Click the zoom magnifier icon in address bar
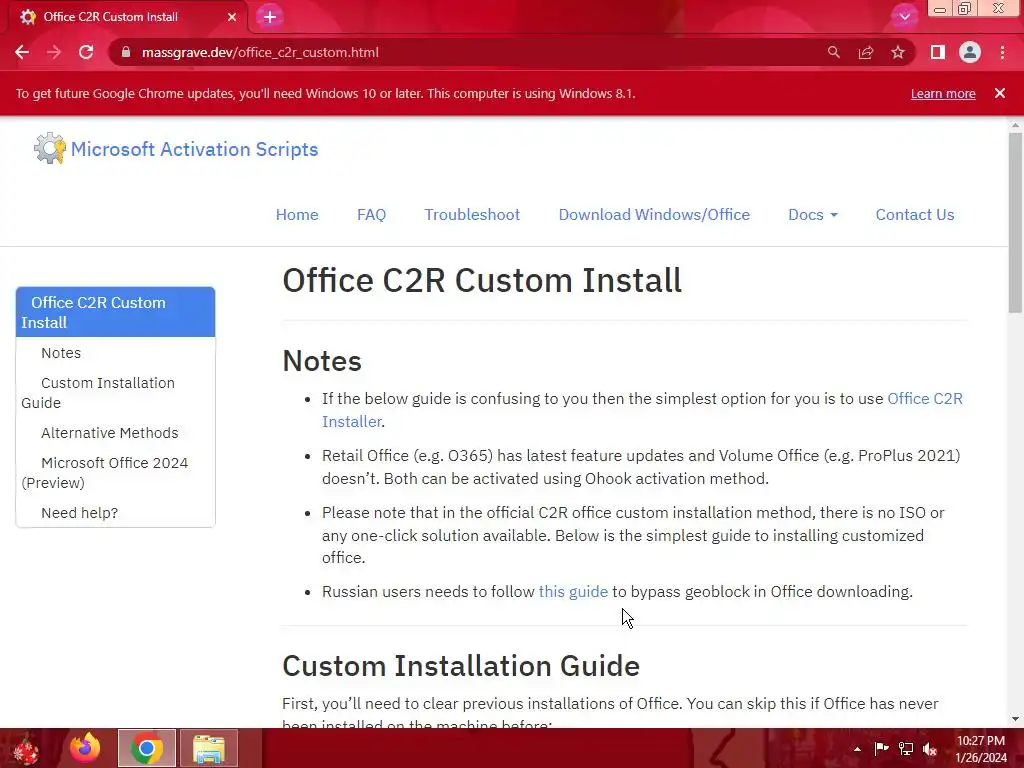Image resolution: width=1024 pixels, height=768 pixels. [x=833, y=52]
